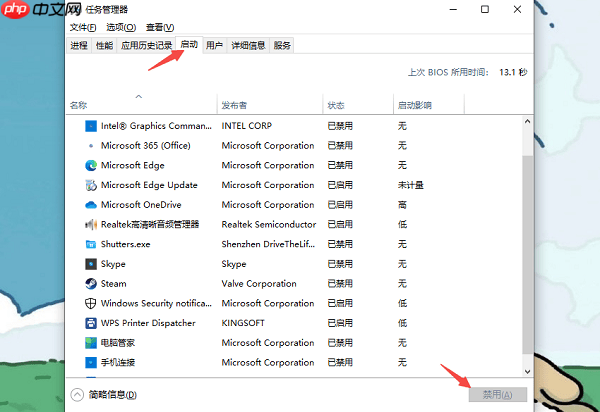Click the scrollbar down arrow
The width and height of the screenshot is (600, 412).
tap(527, 371)
